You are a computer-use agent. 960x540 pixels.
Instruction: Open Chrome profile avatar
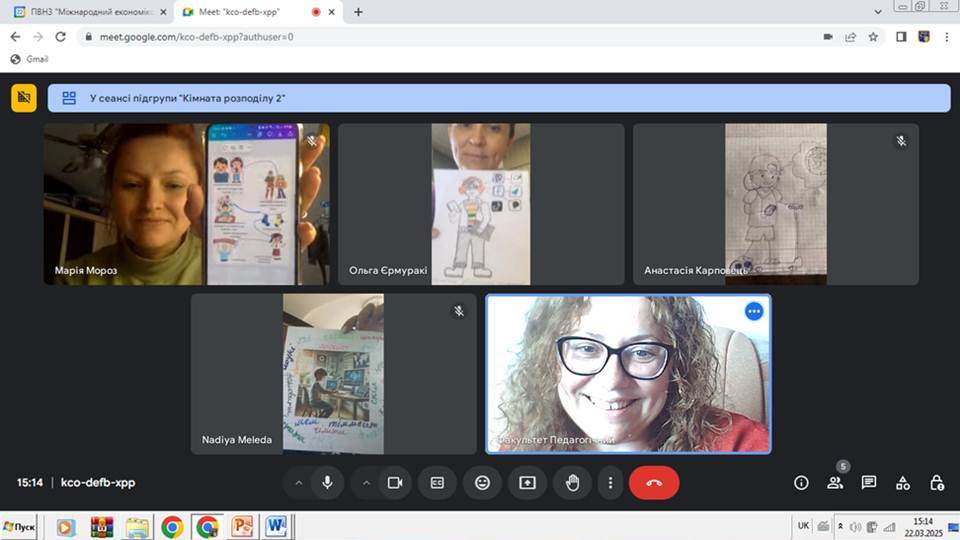tap(924, 37)
